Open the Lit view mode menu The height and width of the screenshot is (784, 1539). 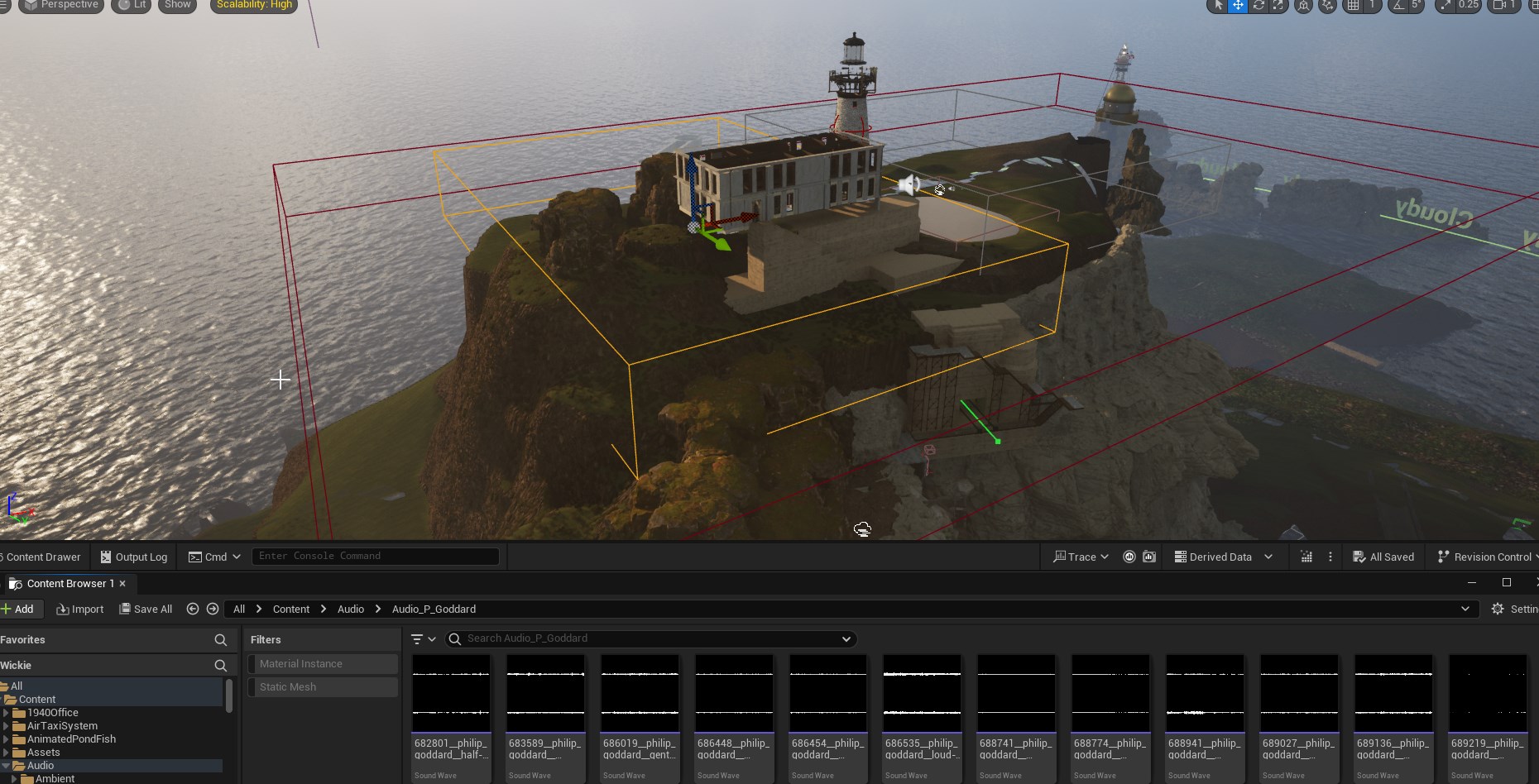point(132,5)
